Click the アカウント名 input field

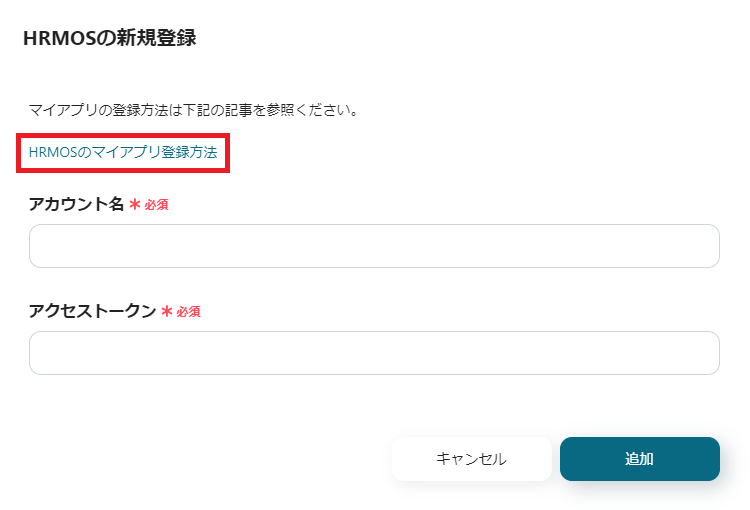point(374,246)
